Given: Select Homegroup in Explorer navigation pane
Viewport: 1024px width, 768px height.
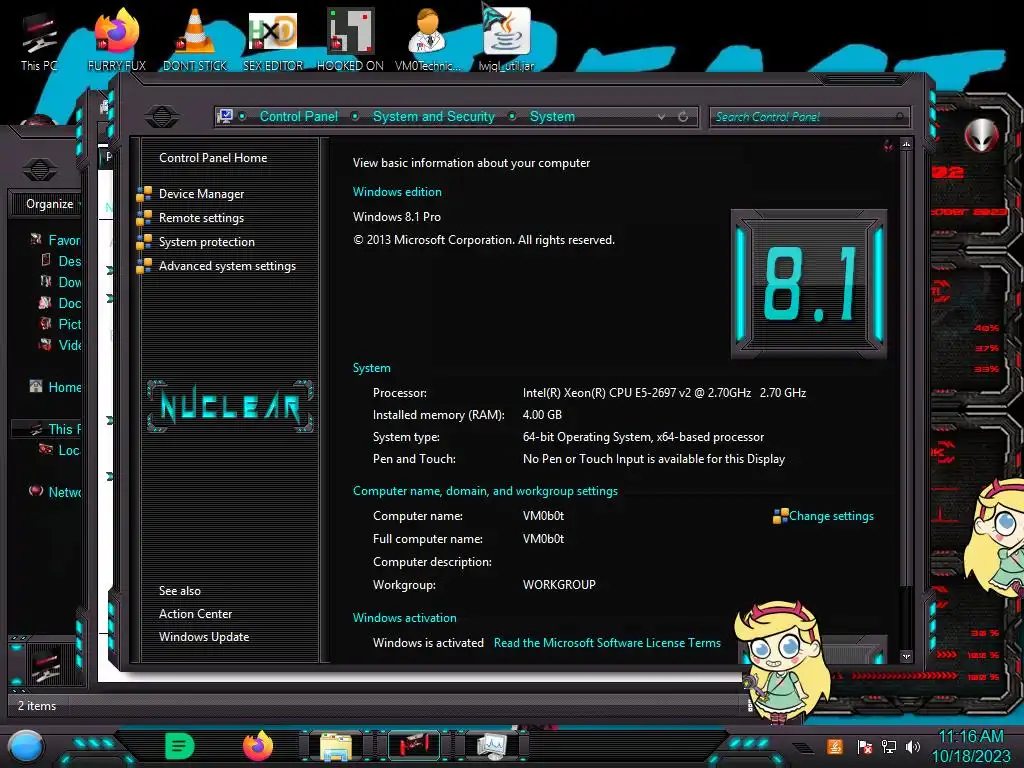Looking at the screenshot, I should click(64, 387).
